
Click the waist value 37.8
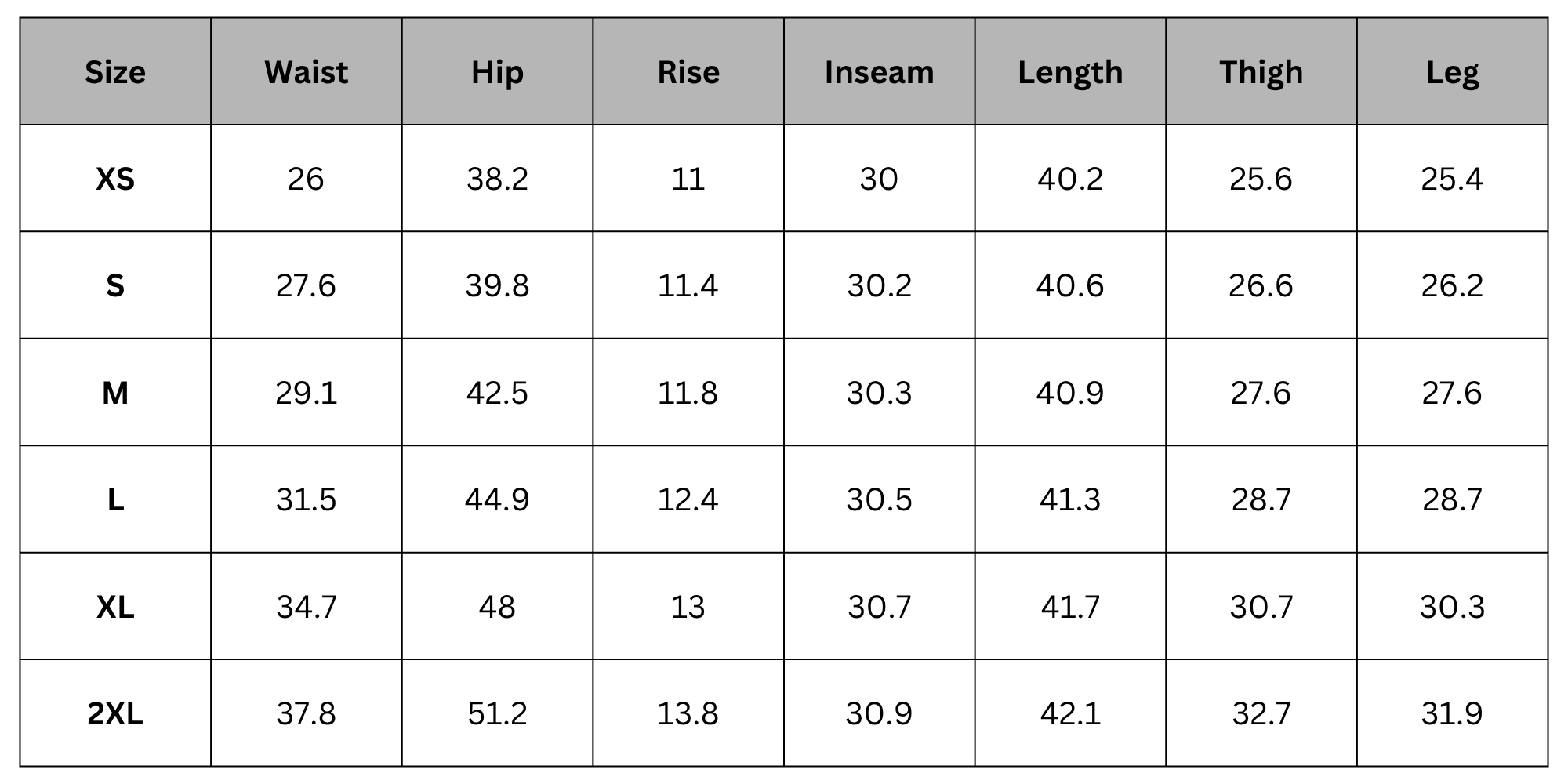[x=306, y=714]
